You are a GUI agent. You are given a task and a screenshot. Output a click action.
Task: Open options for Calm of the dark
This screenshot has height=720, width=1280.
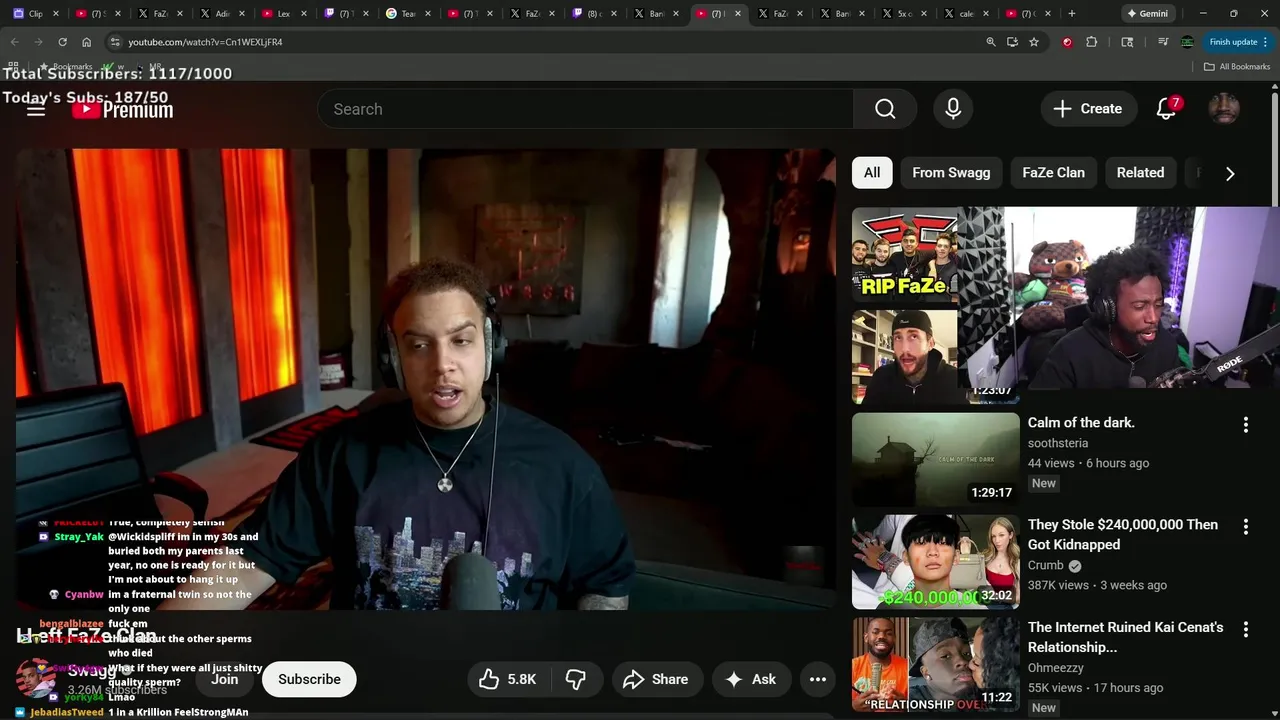tap(1245, 425)
